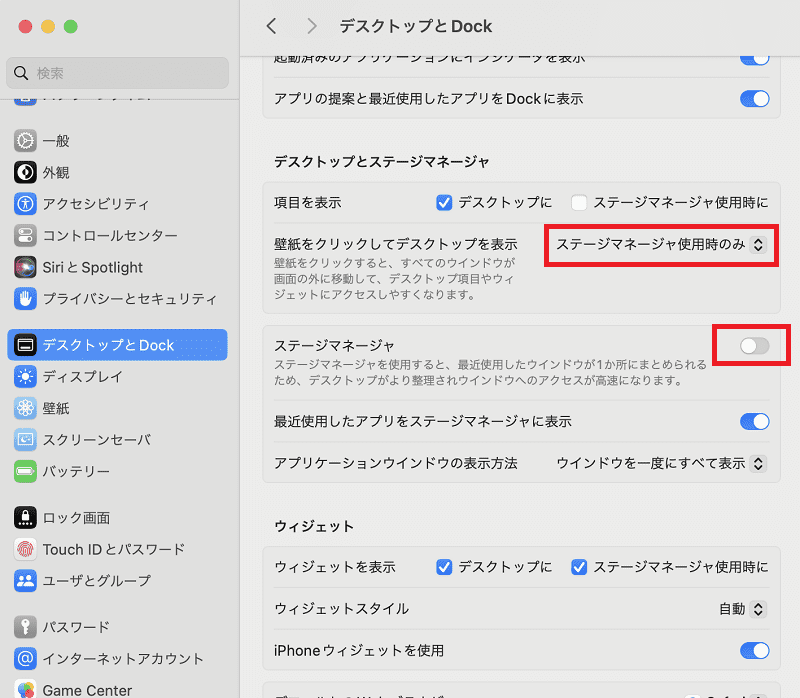800x698 pixels.
Task: Click the Touch ID fingerprint icon
Action: tap(25, 550)
